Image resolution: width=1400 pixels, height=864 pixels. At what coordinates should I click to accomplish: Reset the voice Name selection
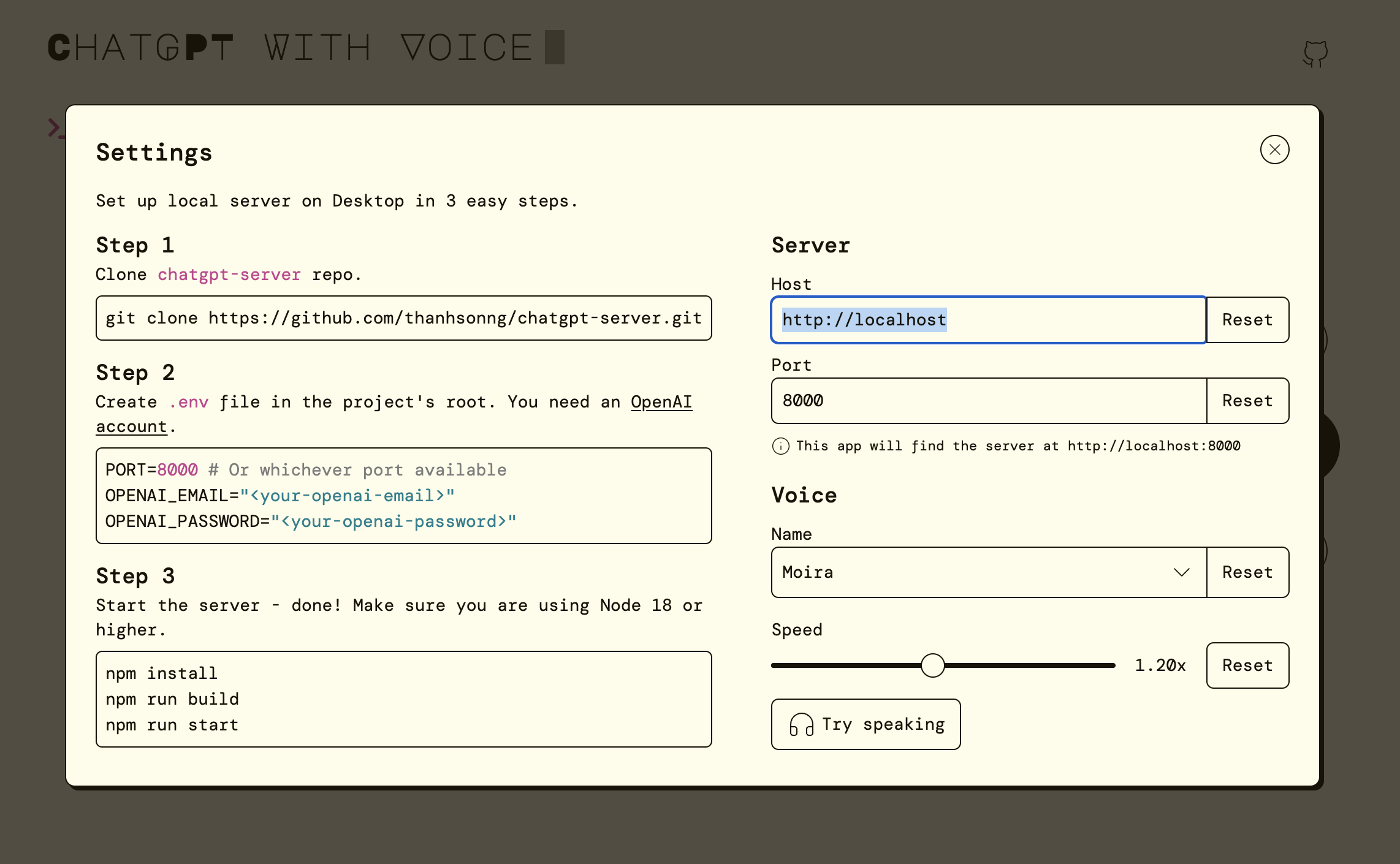[x=1247, y=572]
